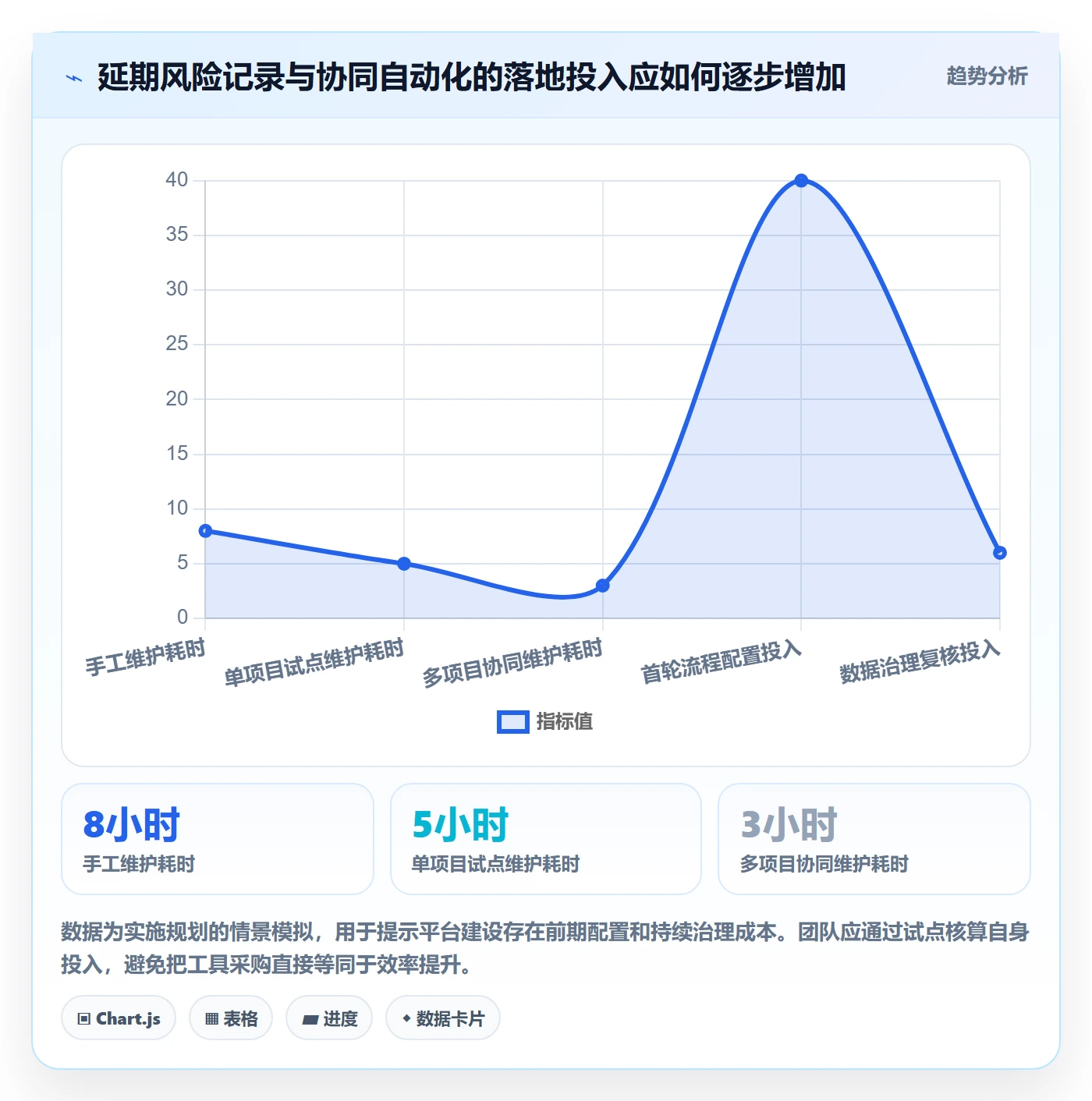Select the data point for 数据治理复核投入
This screenshot has height=1101, width=1092.
pyautogui.click(x=1000, y=553)
